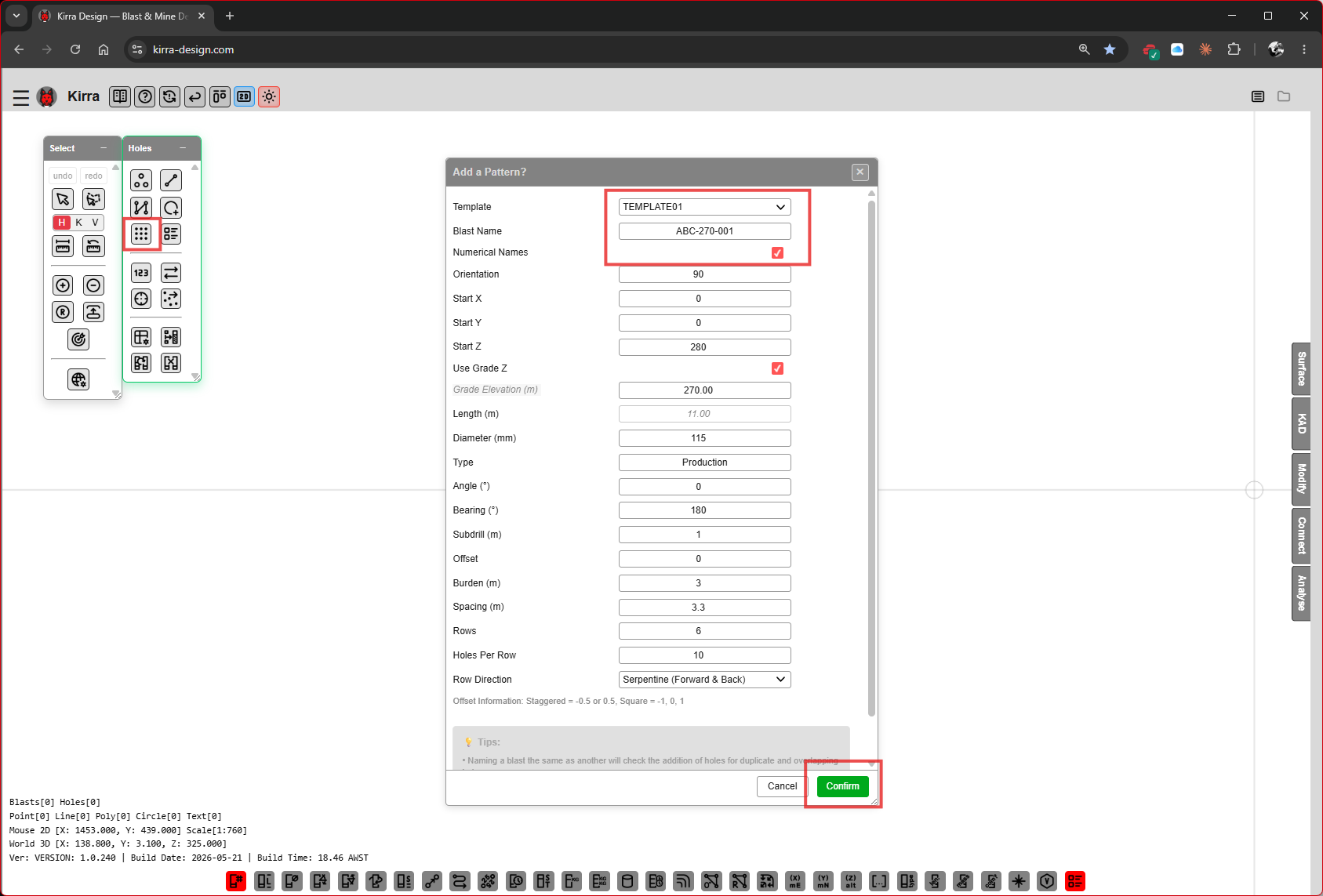Collapse the Select panel
Viewport: 1323px width, 896px height.
(x=104, y=148)
